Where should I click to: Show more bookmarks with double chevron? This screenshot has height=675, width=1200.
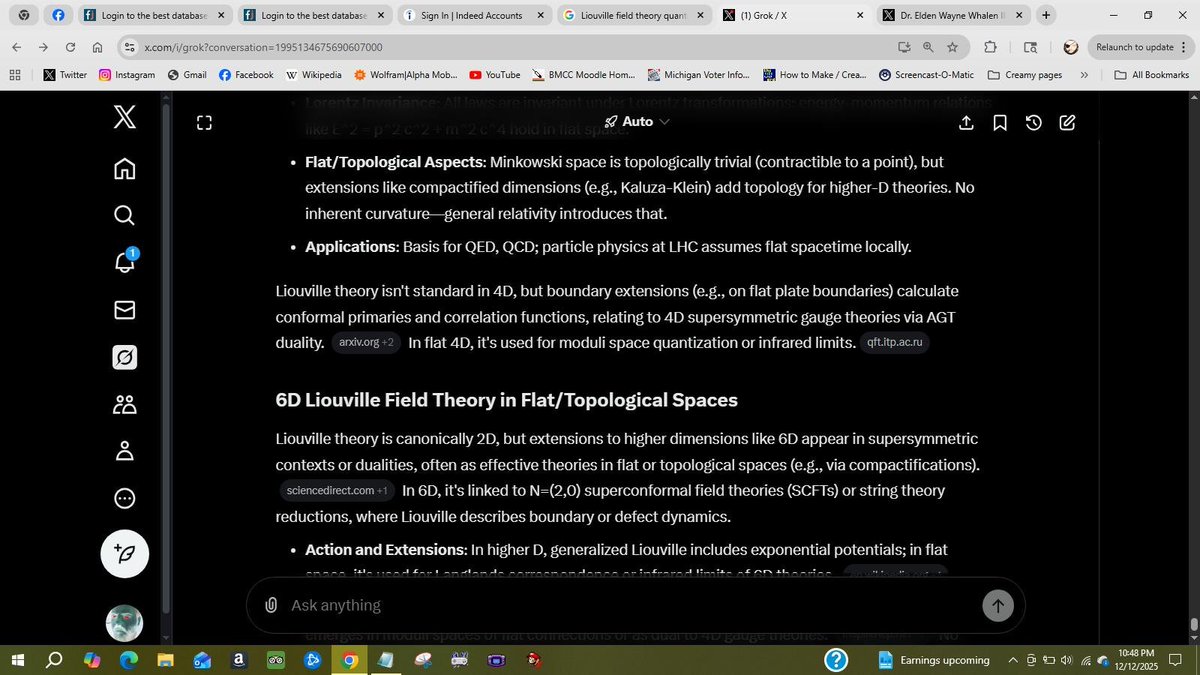coord(1084,75)
